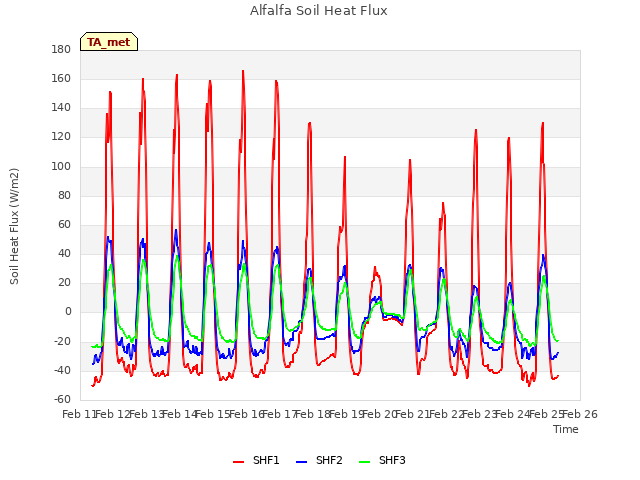The image size is (640, 480).
Task: Click the -20 y-axis tick label
Action: pos(62,341)
